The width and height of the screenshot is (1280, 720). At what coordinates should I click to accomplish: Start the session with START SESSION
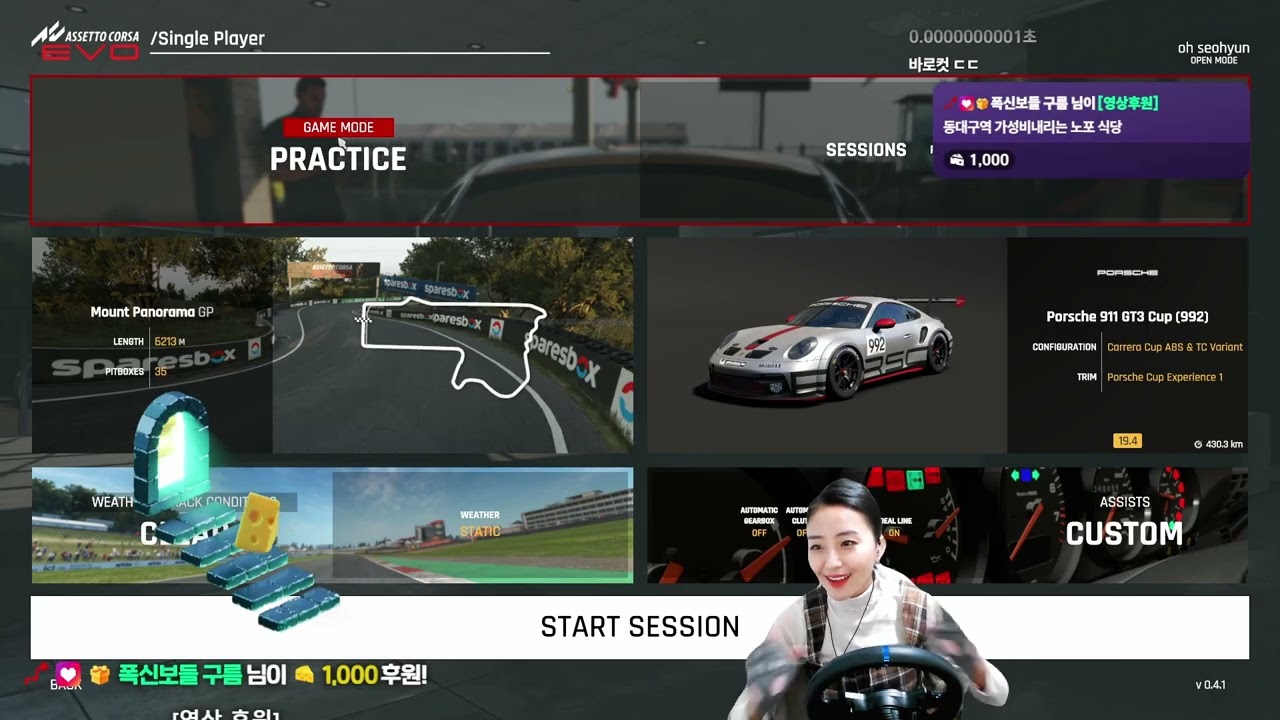point(640,627)
